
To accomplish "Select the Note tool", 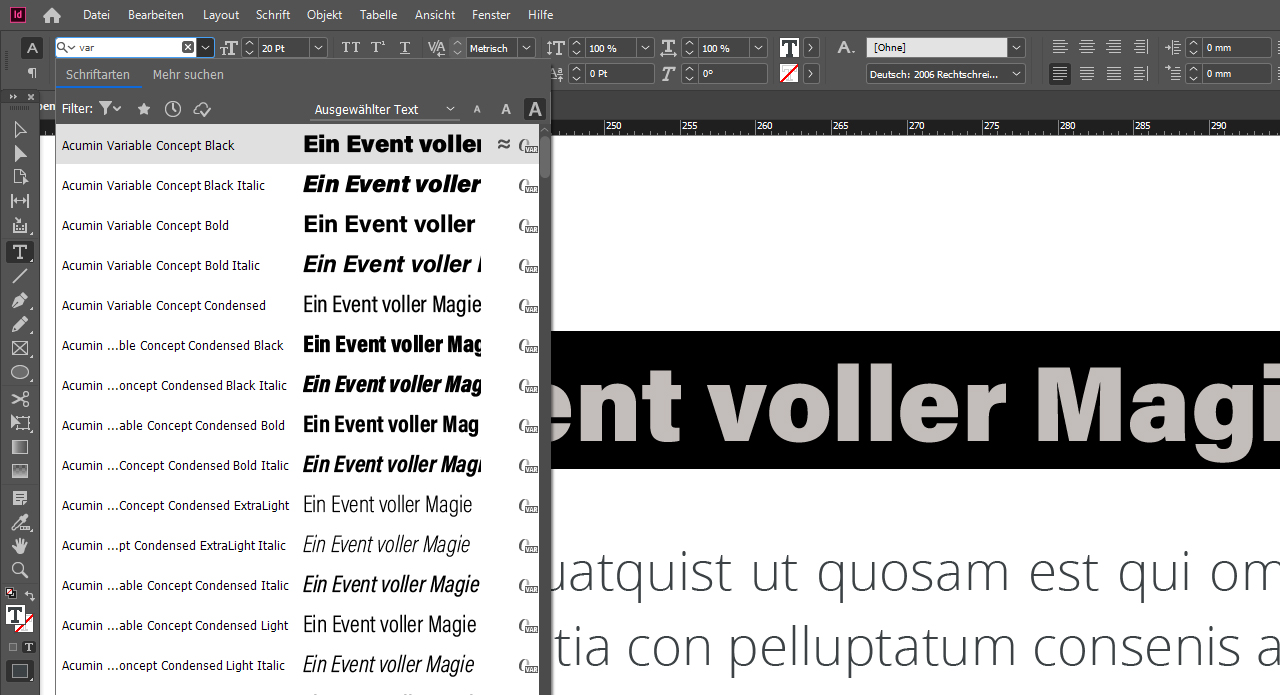I will [19, 497].
